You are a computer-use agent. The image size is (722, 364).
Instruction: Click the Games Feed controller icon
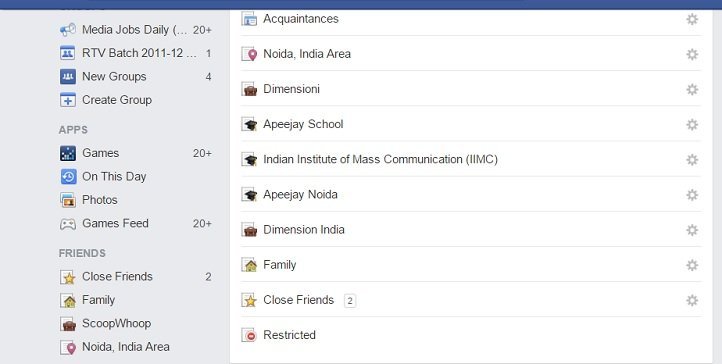pos(68,224)
